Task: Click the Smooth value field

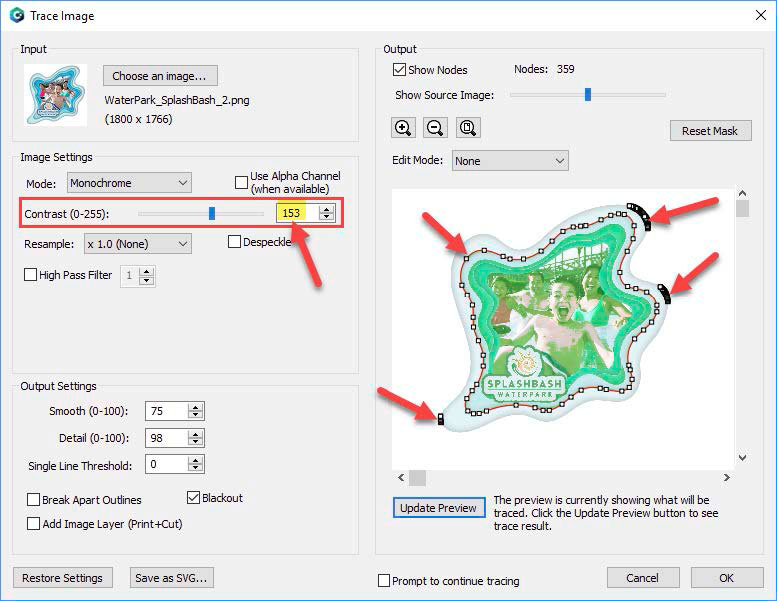Action: [167, 411]
